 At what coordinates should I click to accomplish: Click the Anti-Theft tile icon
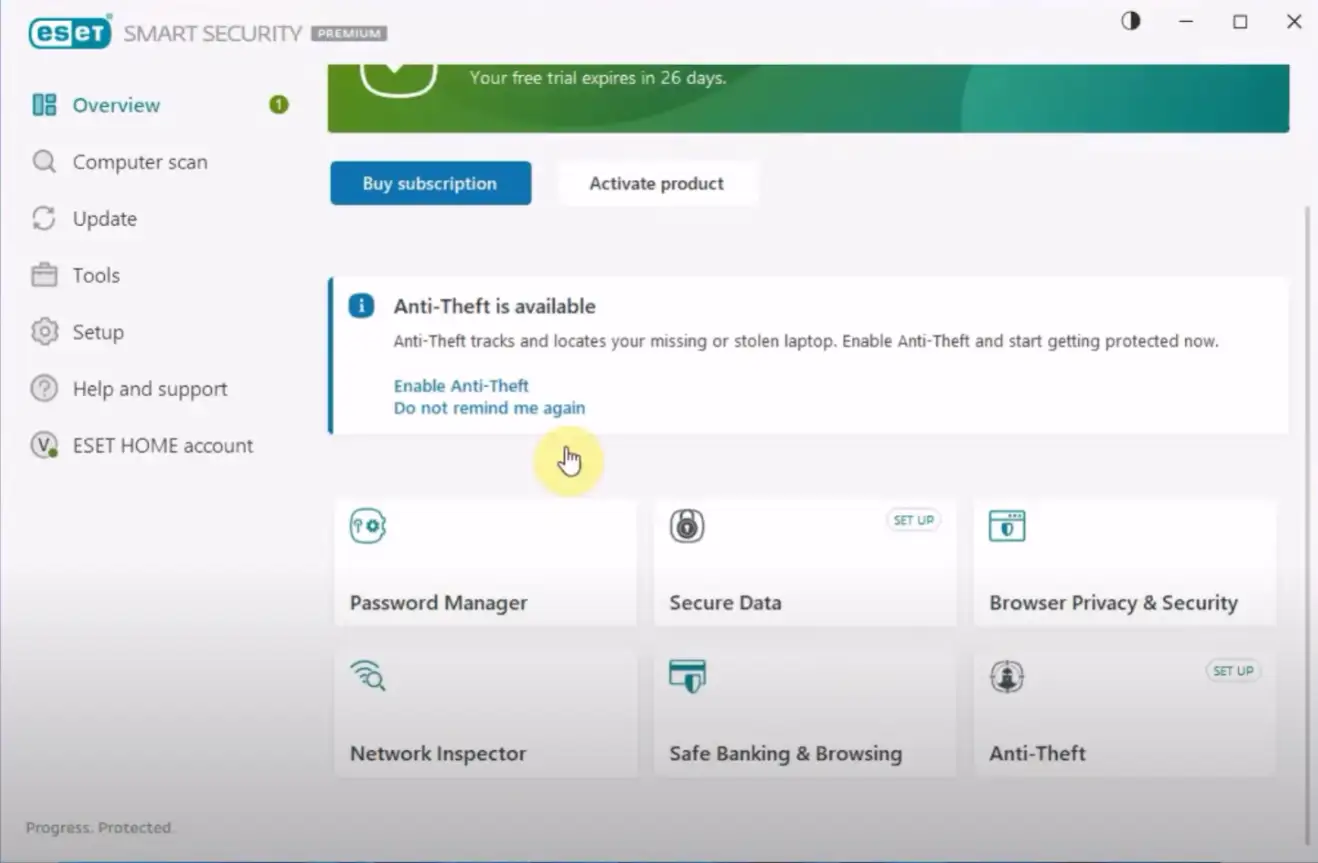tap(1006, 677)
